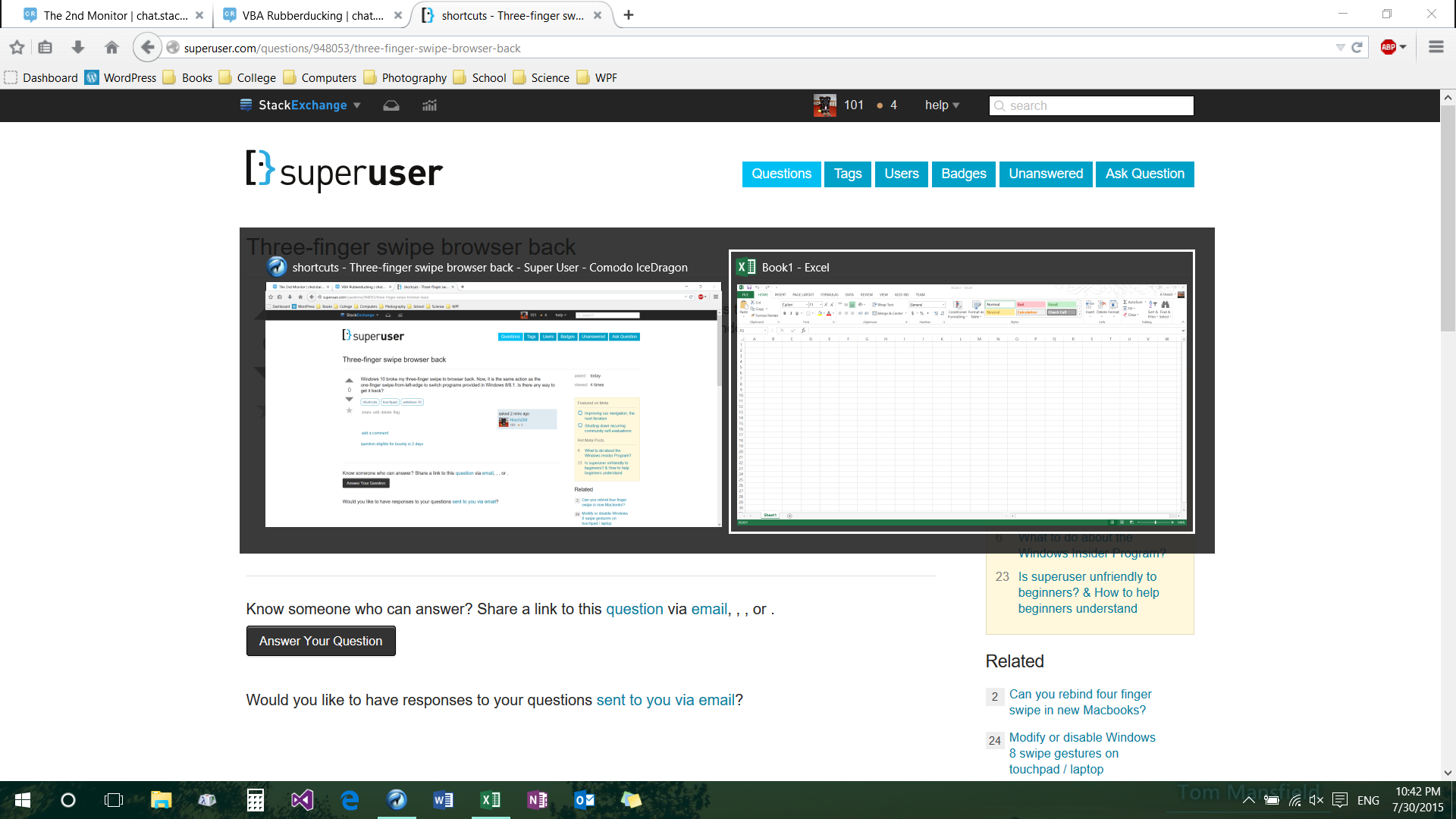
Task: Open 'Modify or disable Windows 8 swipe gestures' link
Action: coord(1082,753)
